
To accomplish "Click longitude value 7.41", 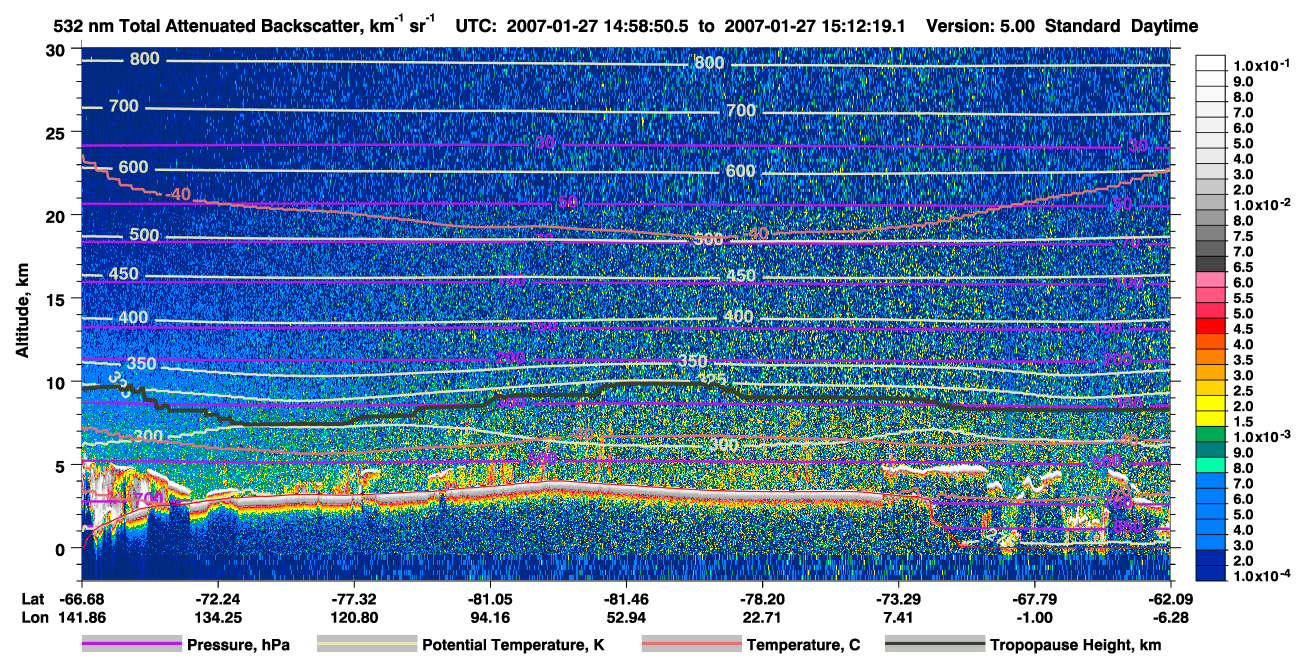I will pos(898,618).
